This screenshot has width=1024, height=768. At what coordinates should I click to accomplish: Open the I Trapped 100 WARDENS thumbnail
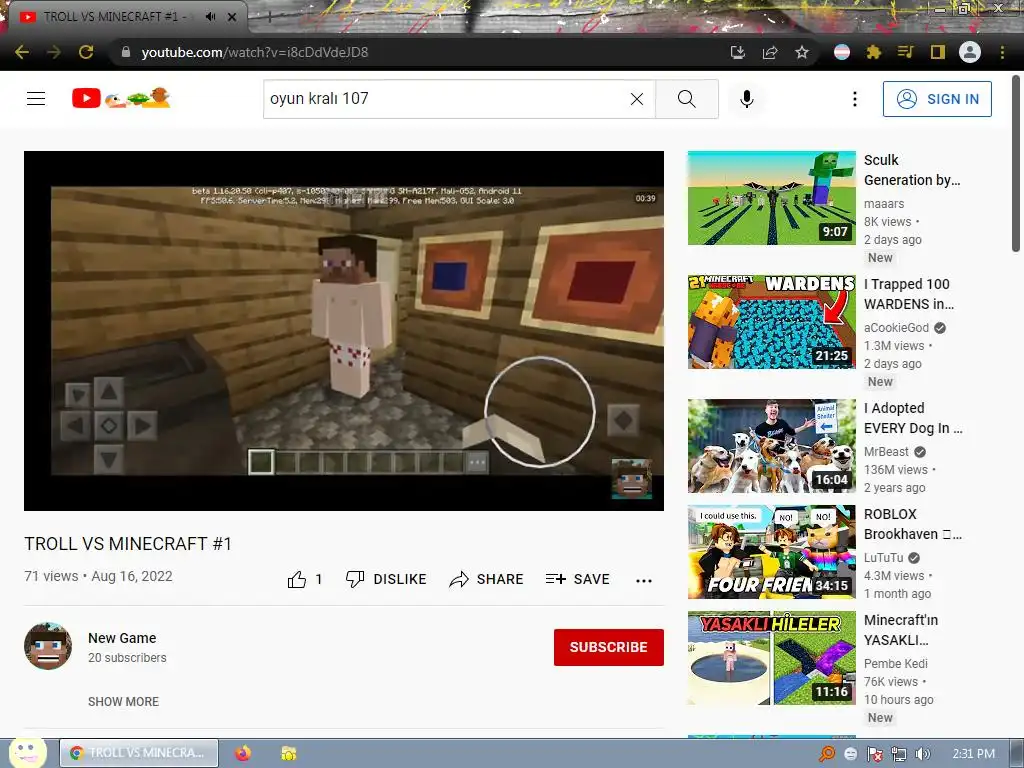[x=771, y=322]
